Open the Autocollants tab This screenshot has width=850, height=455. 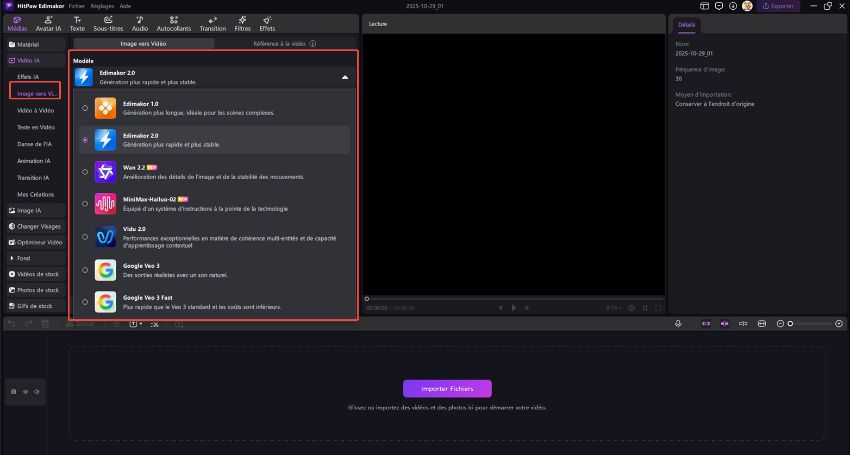click(x=173, y=24)
